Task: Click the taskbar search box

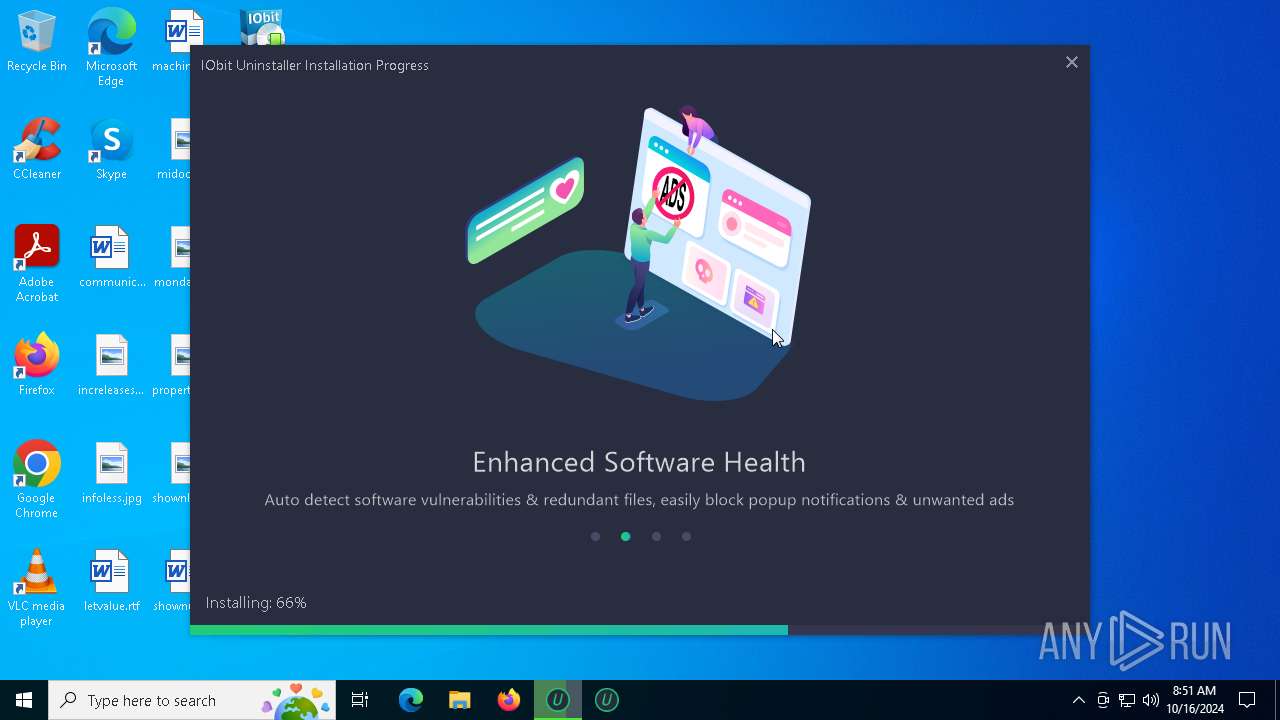Action: click(192, 700)
